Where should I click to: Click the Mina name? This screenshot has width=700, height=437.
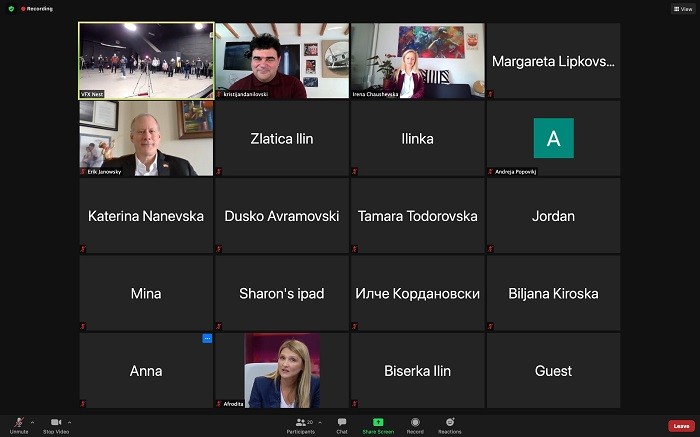pos(146,294)
